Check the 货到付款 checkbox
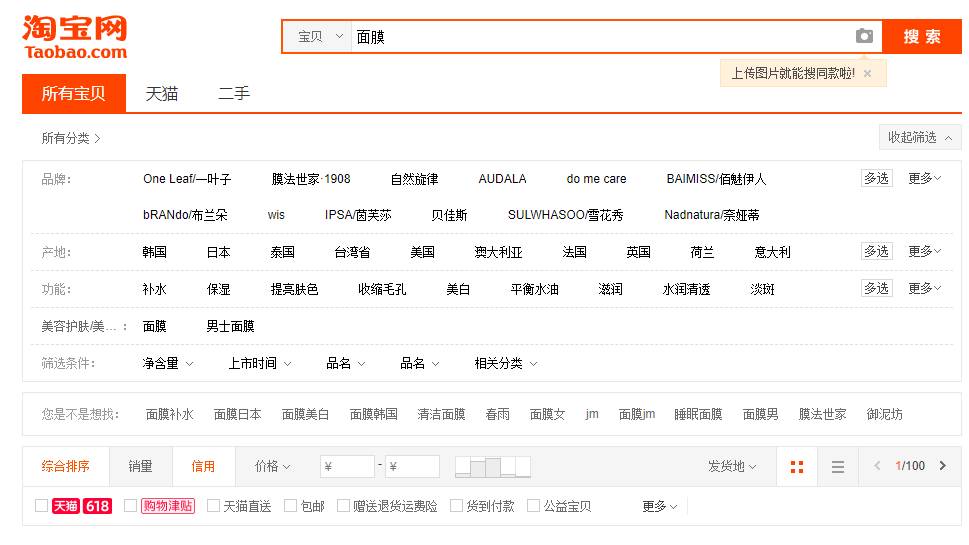Viewport: 969px width, 545px height. (x=457, y=505)
